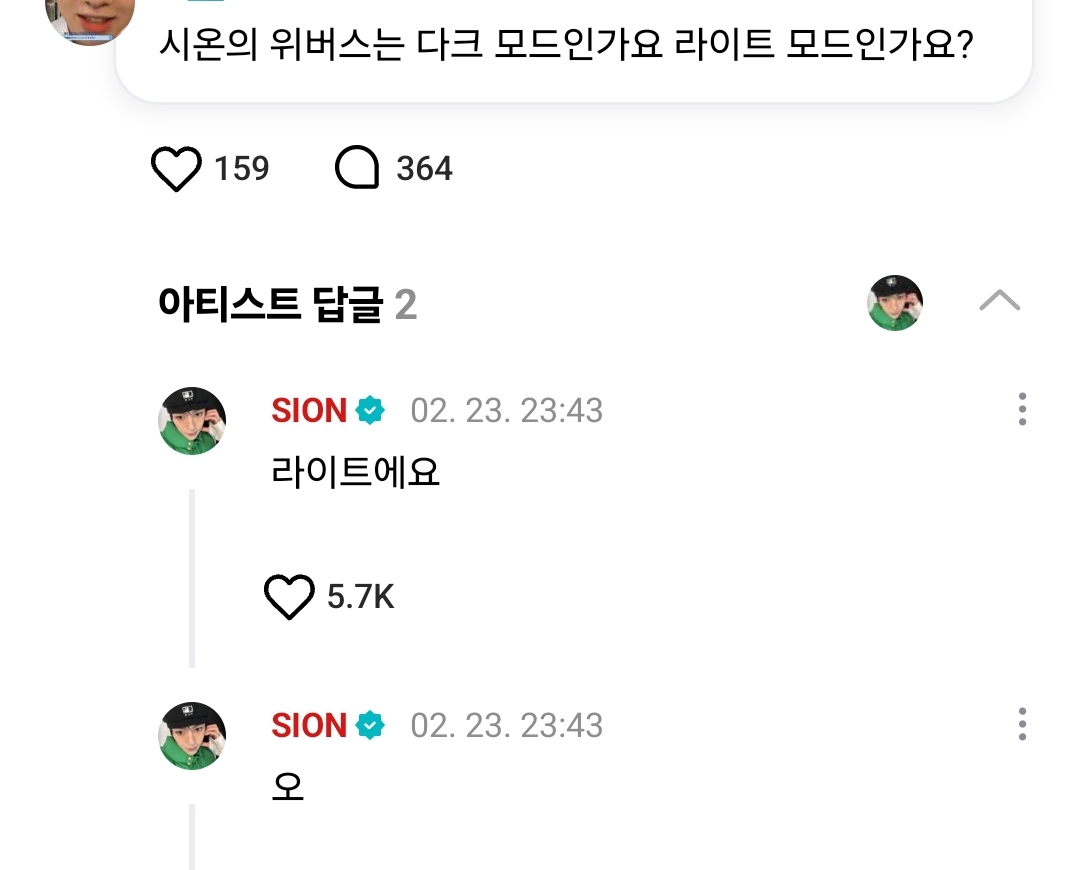
Task: Tap the verified badge on the 오 reply
Action: [370, 726]
